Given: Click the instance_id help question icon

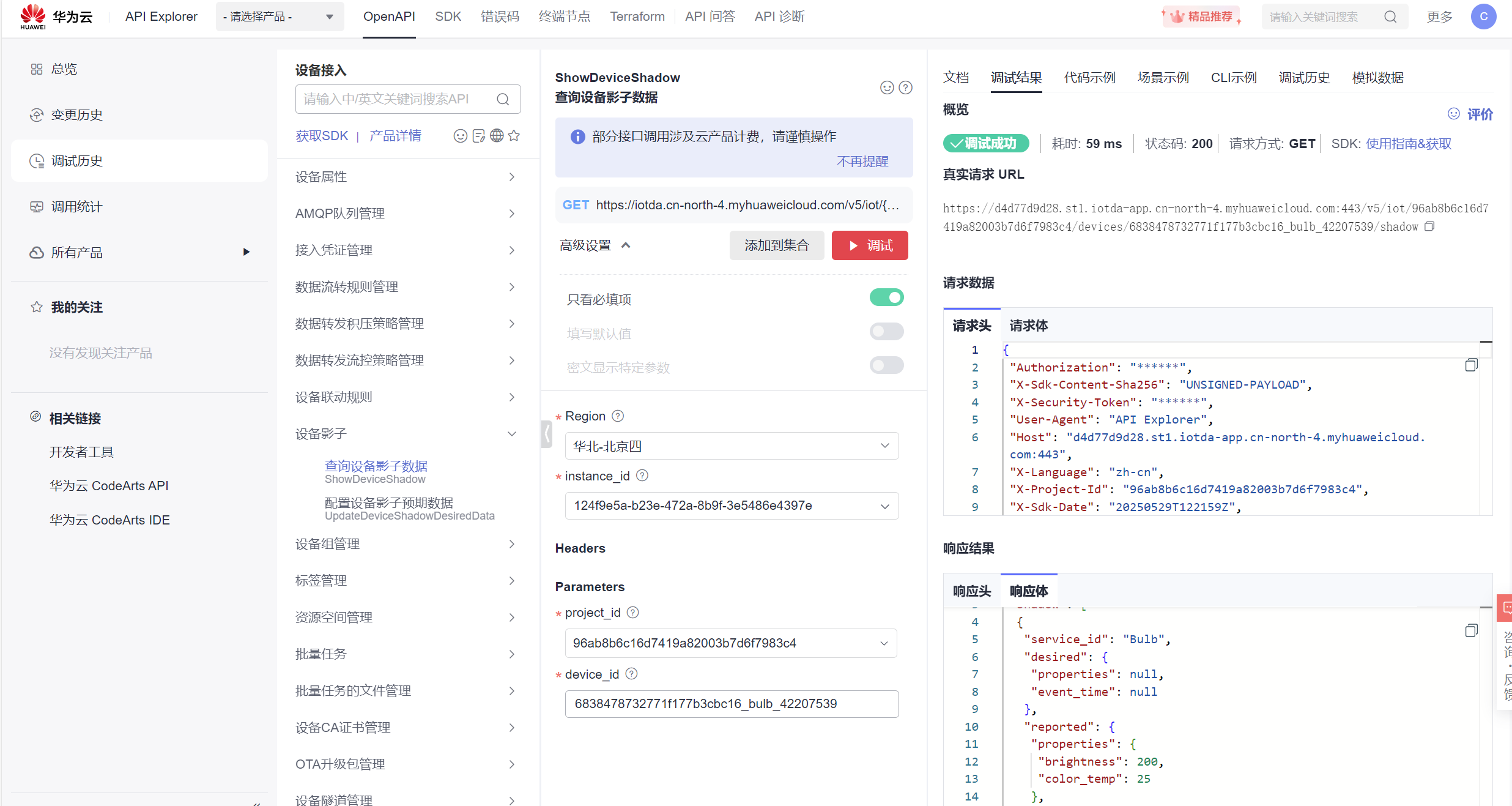Looking at the screenshot, I should pos(642,476).
